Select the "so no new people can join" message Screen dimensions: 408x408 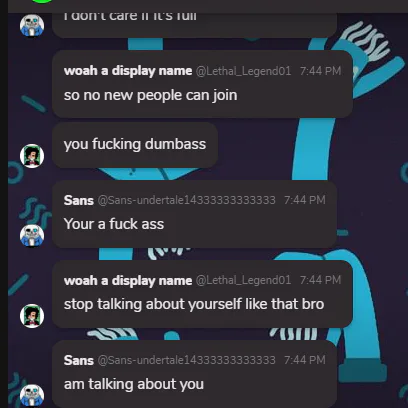[151, 95]
